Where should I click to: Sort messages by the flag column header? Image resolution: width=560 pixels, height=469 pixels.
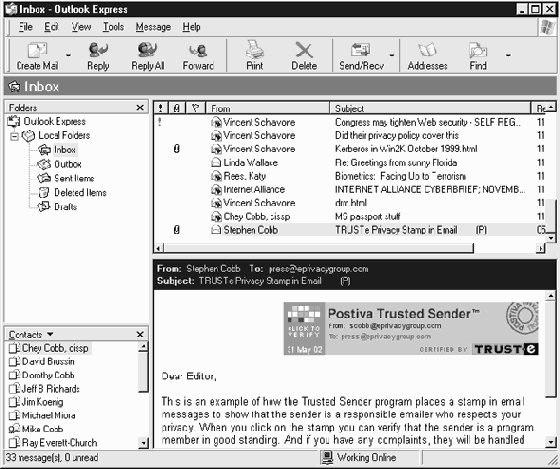pyautogui.click(x=195, y=108)
